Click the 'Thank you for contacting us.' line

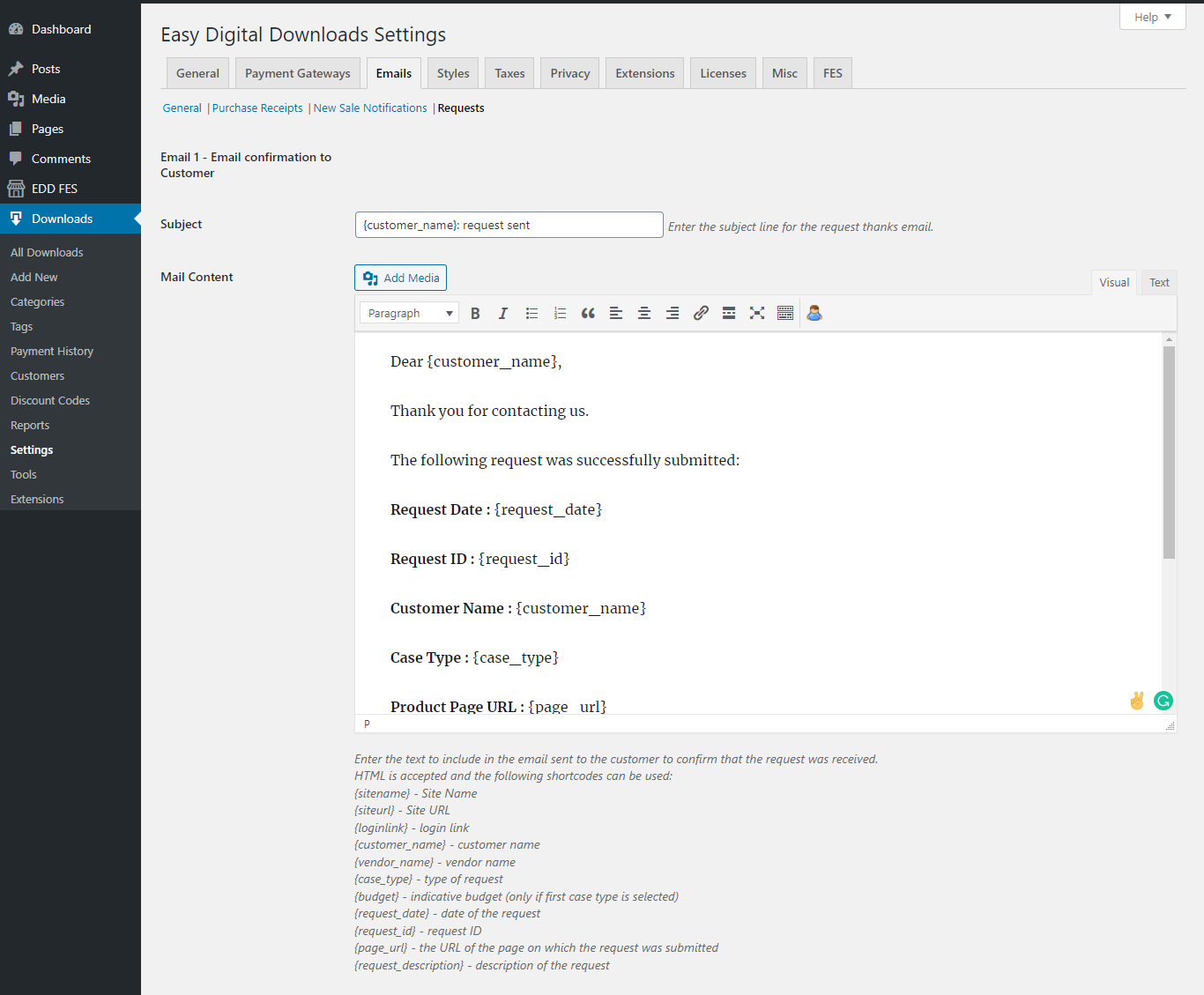(489, 411)
